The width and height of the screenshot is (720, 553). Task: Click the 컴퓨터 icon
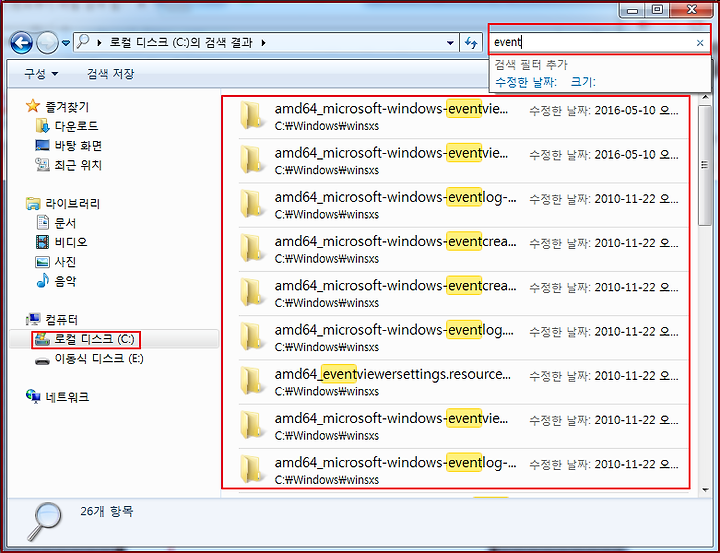coord(33,319)
